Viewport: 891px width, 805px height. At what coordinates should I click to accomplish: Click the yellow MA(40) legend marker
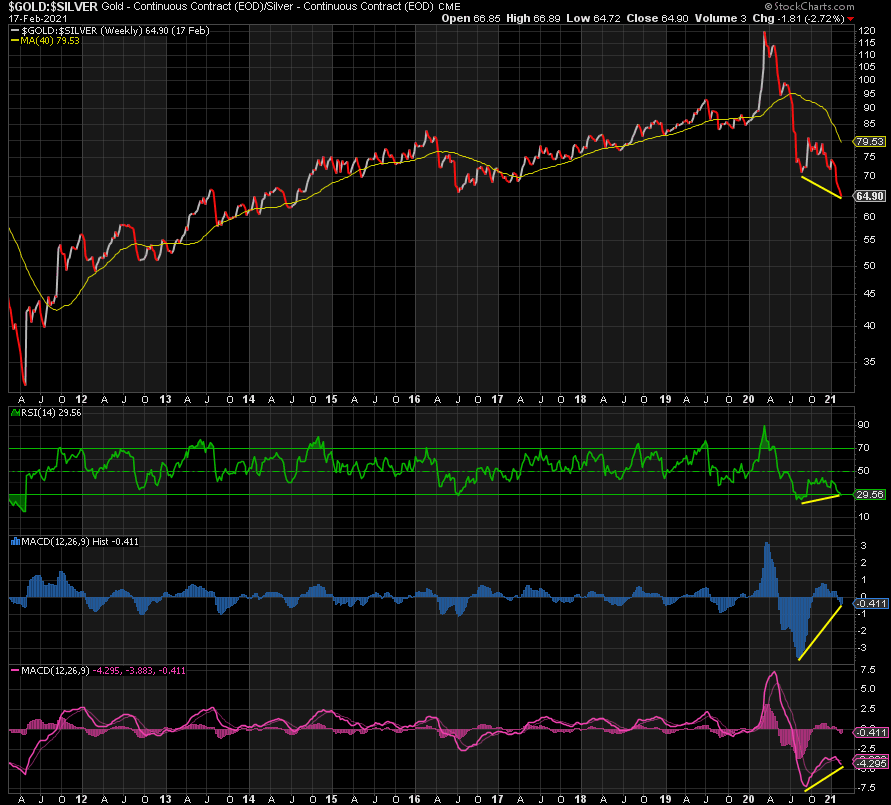pyautogui.click(x=15, y=41)
